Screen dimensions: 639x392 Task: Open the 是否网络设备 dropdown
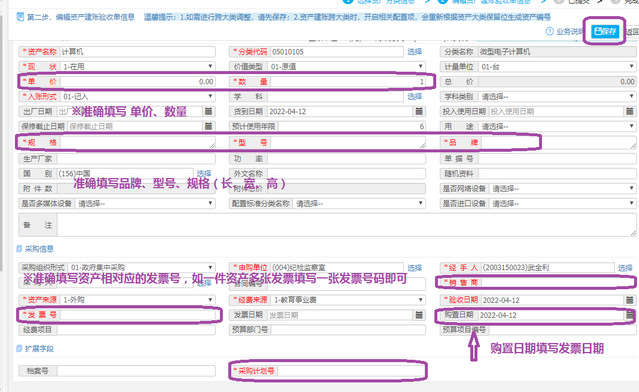(x=562, y=189)
